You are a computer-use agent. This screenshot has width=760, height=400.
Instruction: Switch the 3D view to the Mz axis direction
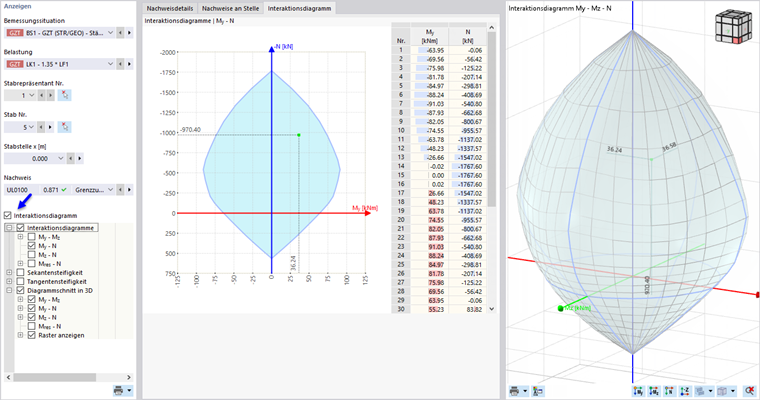point(654,391)
